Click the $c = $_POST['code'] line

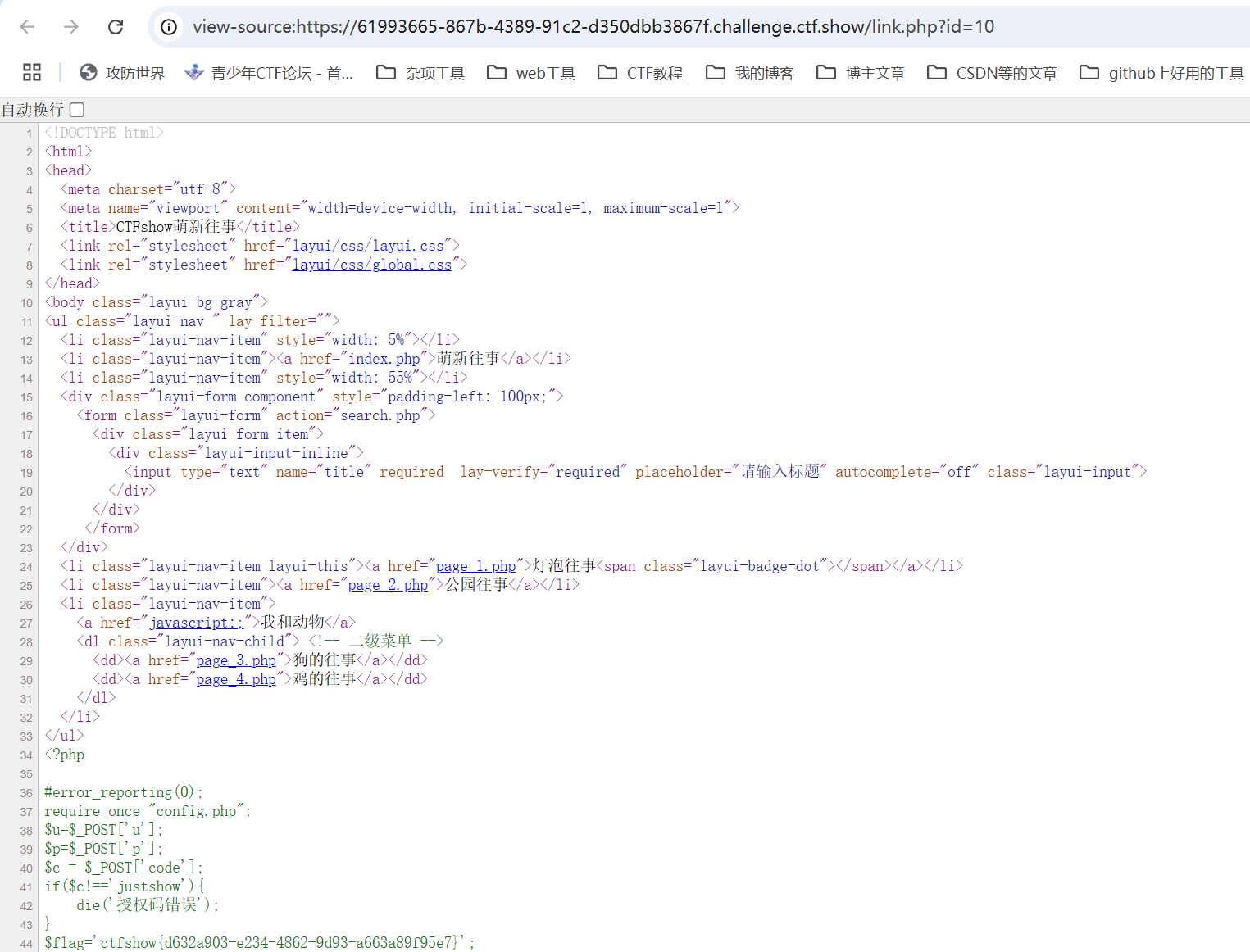[x=124, y=868]
